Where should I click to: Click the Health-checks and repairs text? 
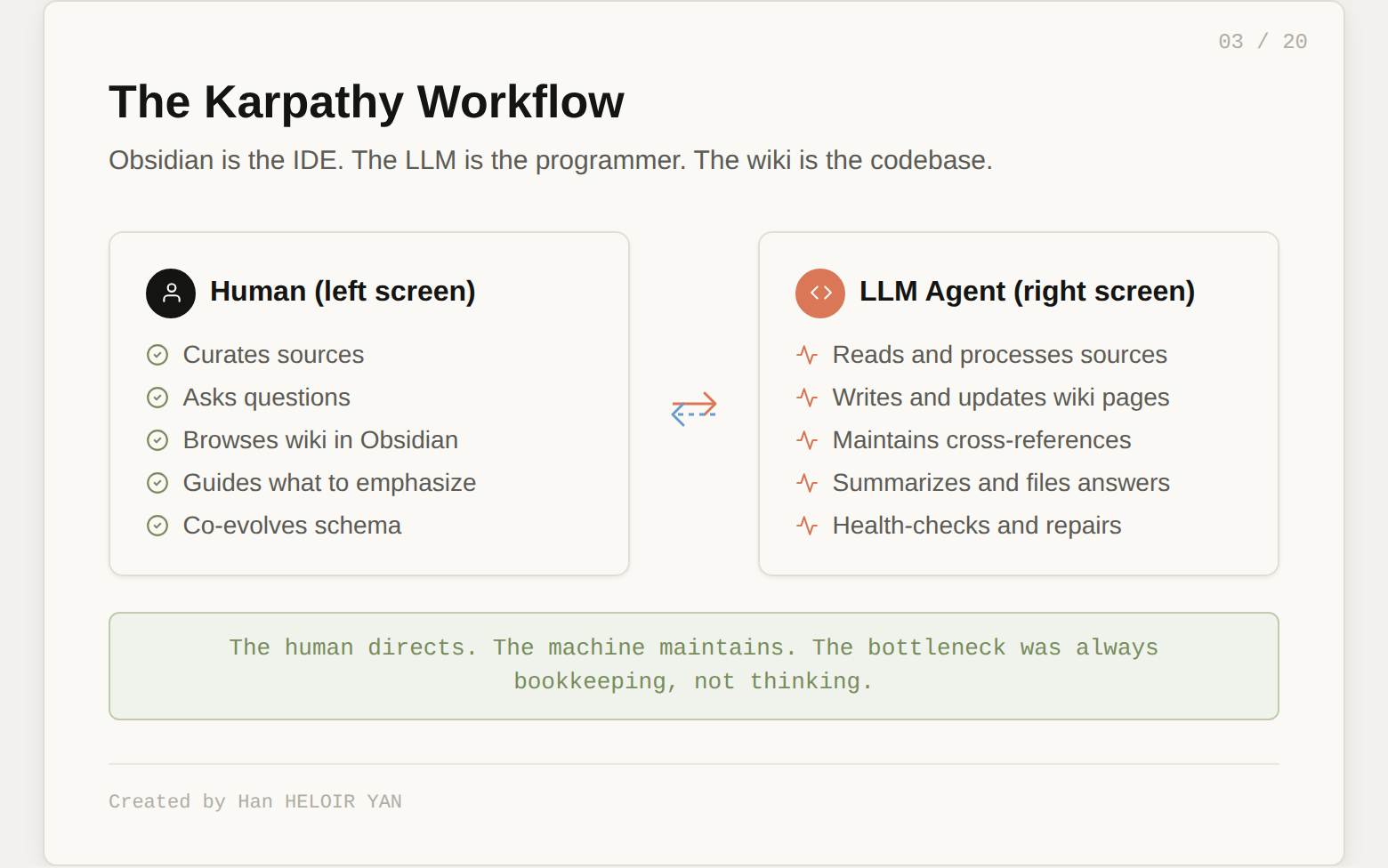point(977,526)
